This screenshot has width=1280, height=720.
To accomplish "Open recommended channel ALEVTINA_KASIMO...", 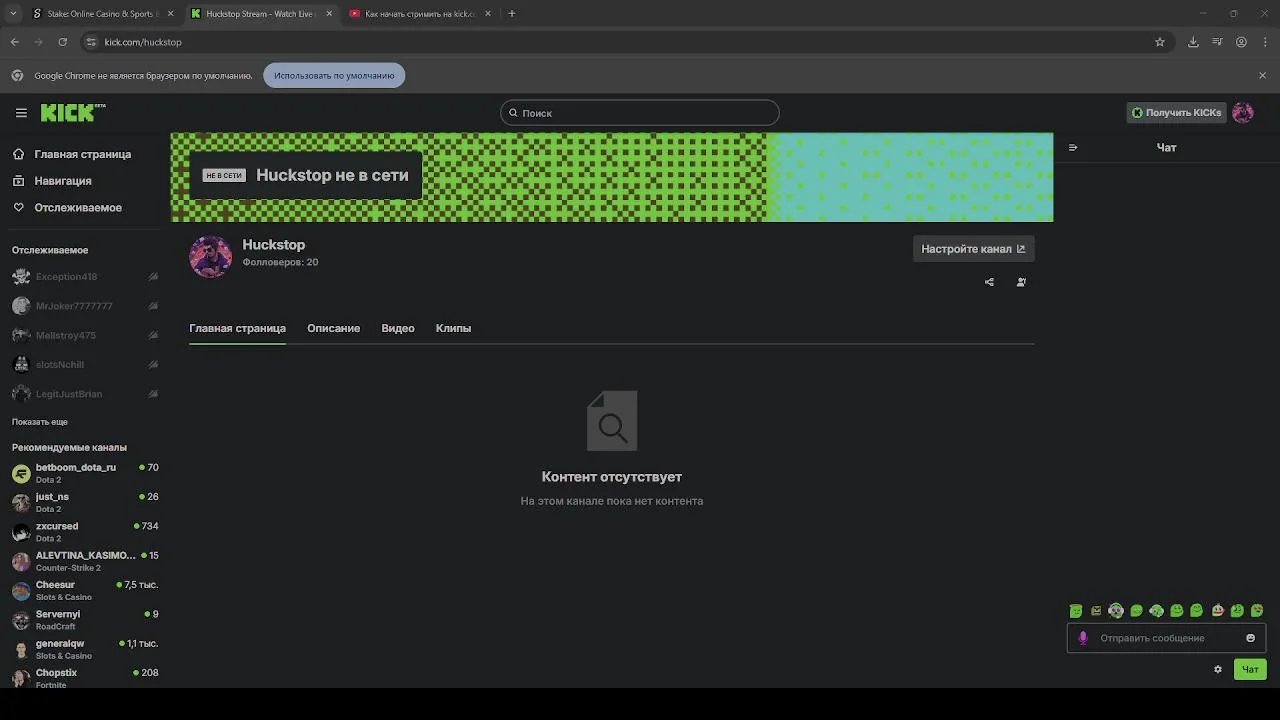I will pos(85,561).
